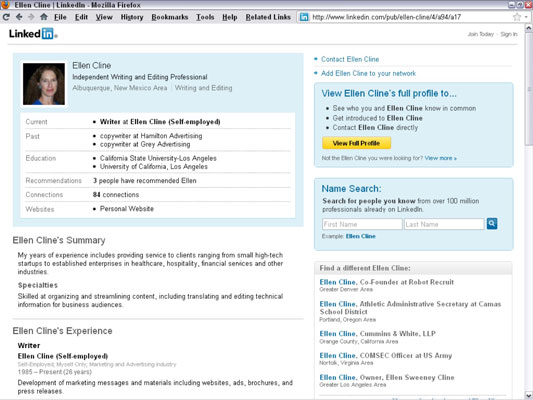Image resolution: width=533 pixels, height=400 pixels.
Task: Open the Tools menu
Action: 205,17
